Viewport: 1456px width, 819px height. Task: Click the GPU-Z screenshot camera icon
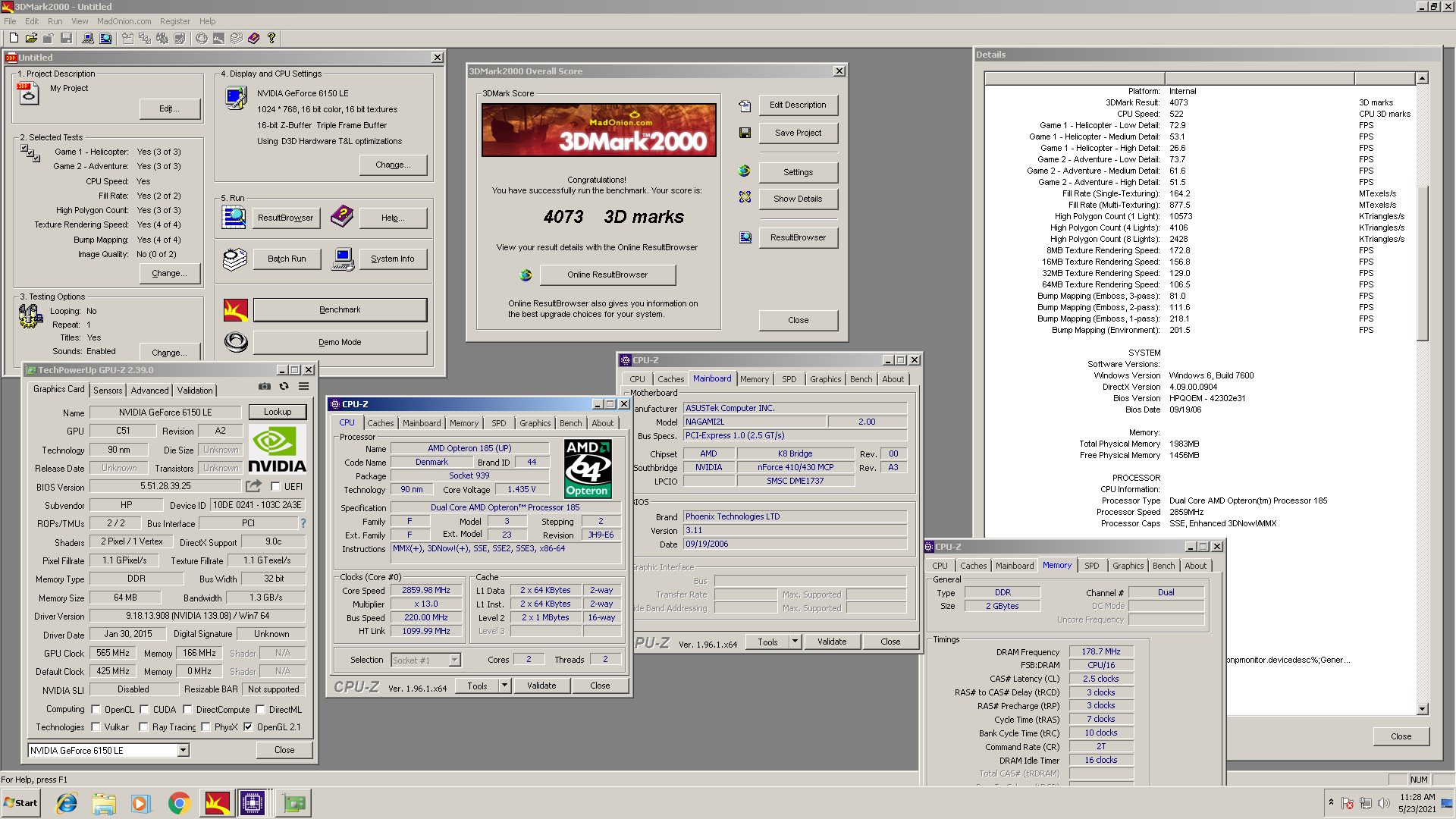265,387
